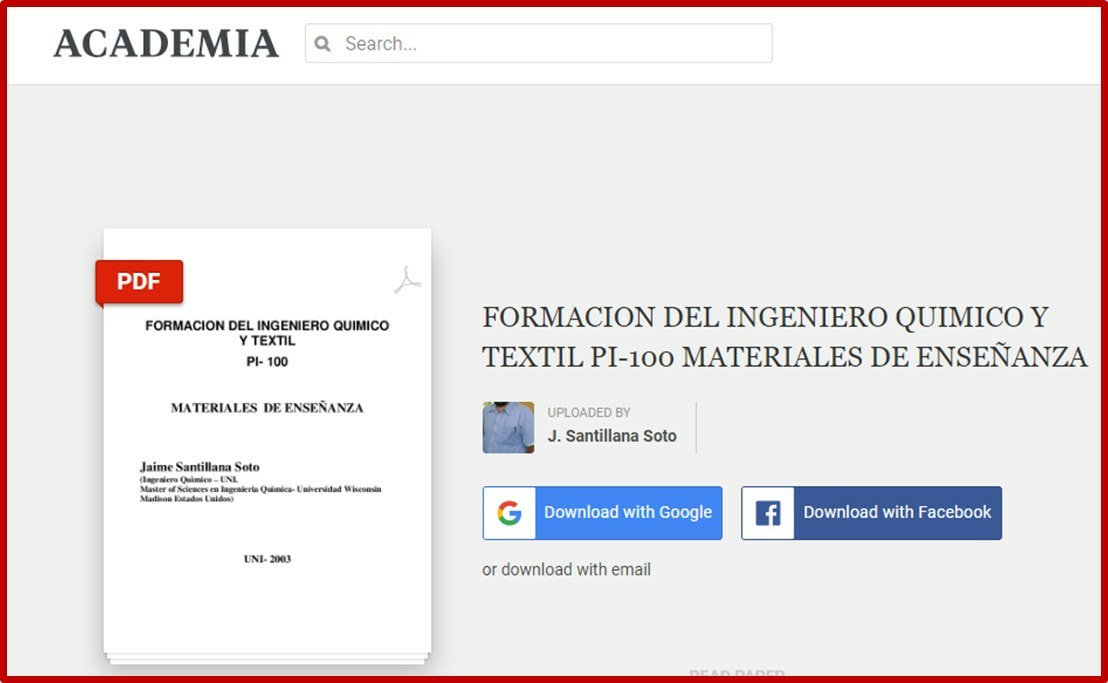Image resolution: width=1108 pixels, height=683 pixels.
Task: Click the Adobe Acrobat icon on document
Action: (407, 280)
